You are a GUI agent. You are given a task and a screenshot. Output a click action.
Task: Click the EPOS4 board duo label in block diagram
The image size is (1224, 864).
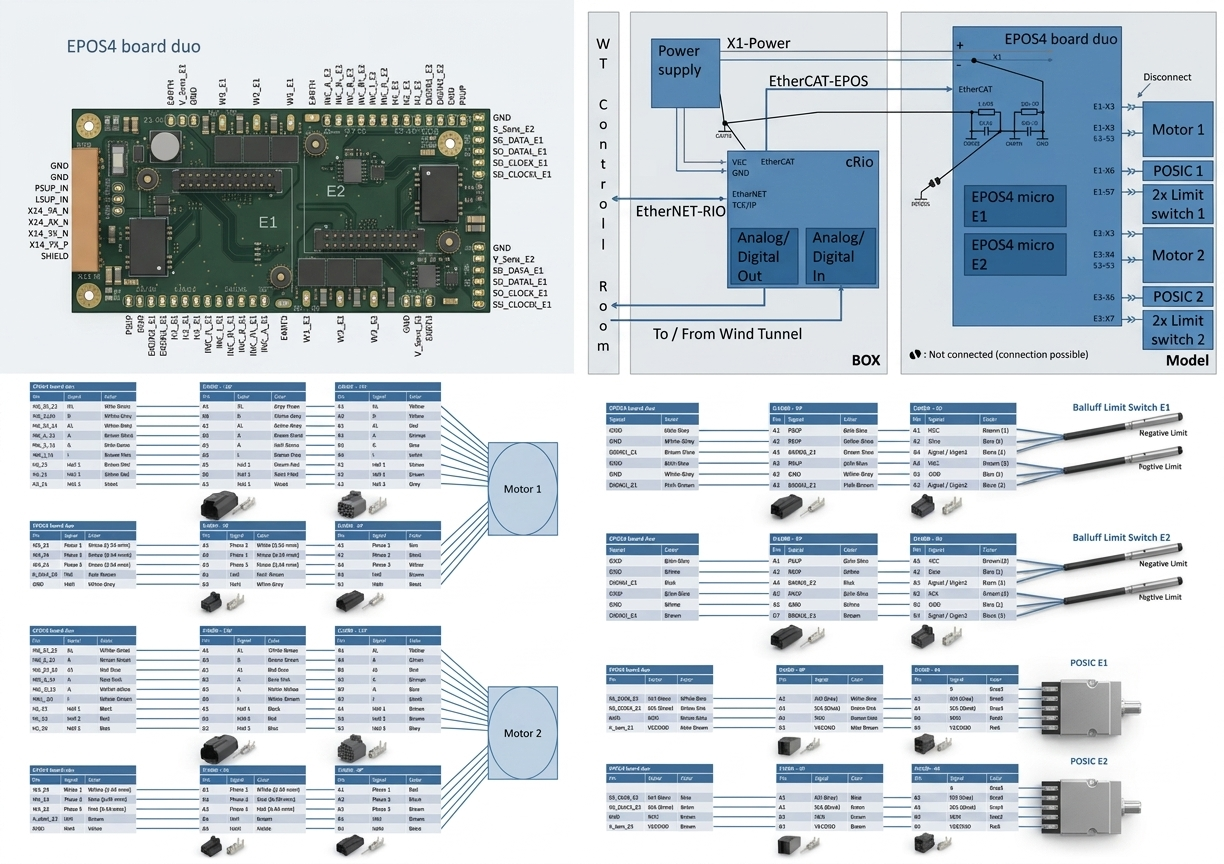[1061, 39]
